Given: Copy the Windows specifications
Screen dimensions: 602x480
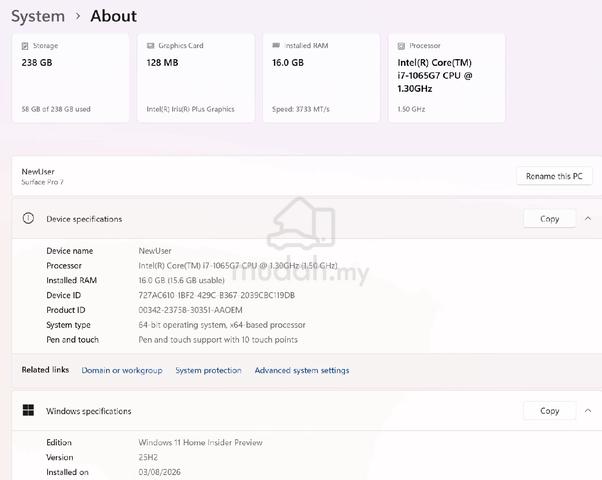Looking at the screenshot, I should pos(549,410).
